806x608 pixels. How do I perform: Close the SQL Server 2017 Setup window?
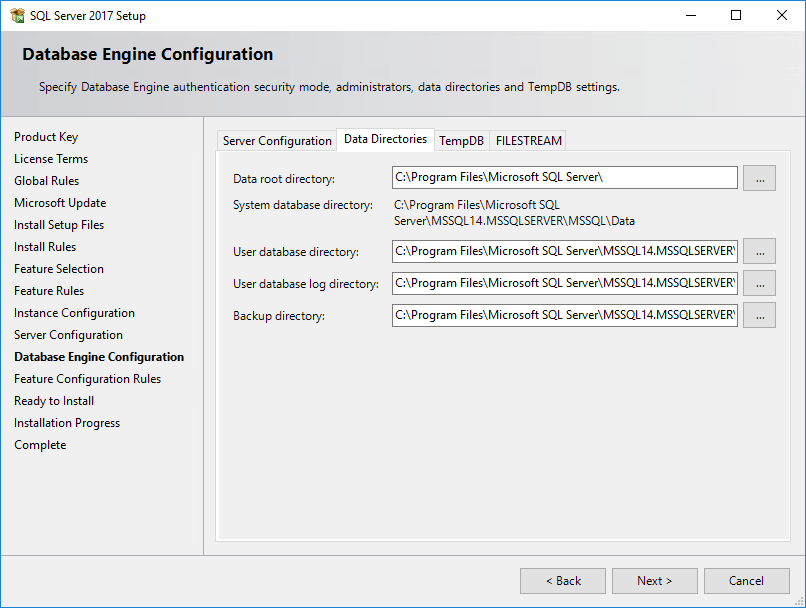click(x=782, y=15)
